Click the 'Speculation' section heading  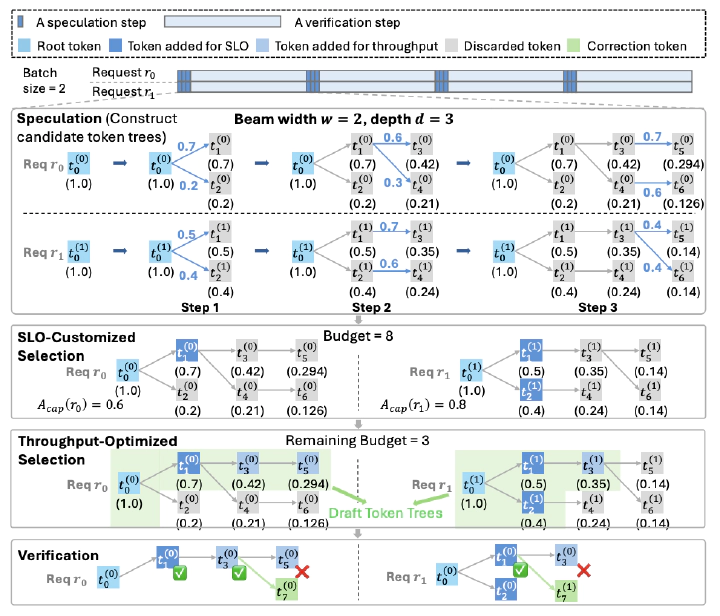(60, 118)
